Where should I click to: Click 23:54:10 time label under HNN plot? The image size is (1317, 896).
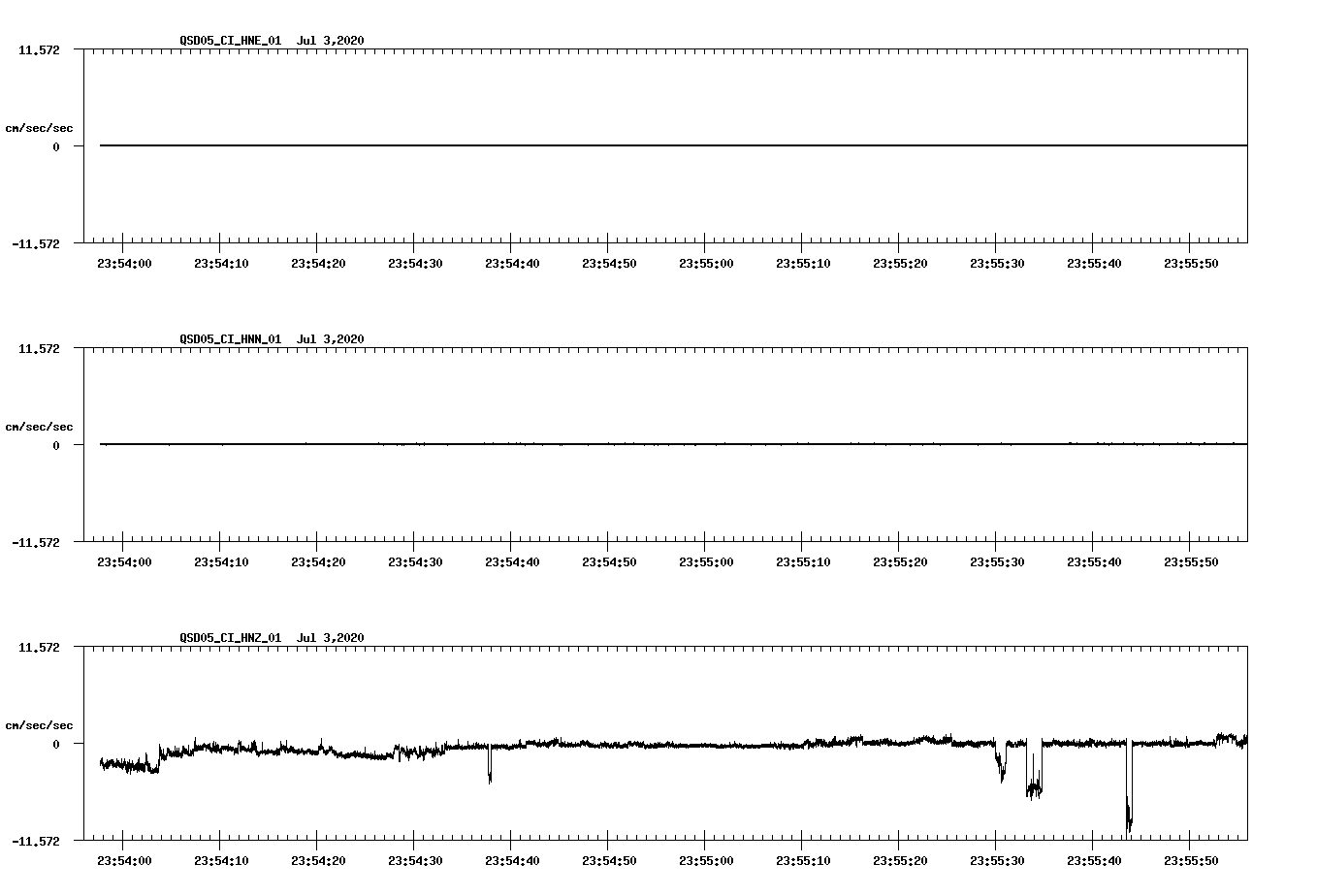click(x=221, y=561)
